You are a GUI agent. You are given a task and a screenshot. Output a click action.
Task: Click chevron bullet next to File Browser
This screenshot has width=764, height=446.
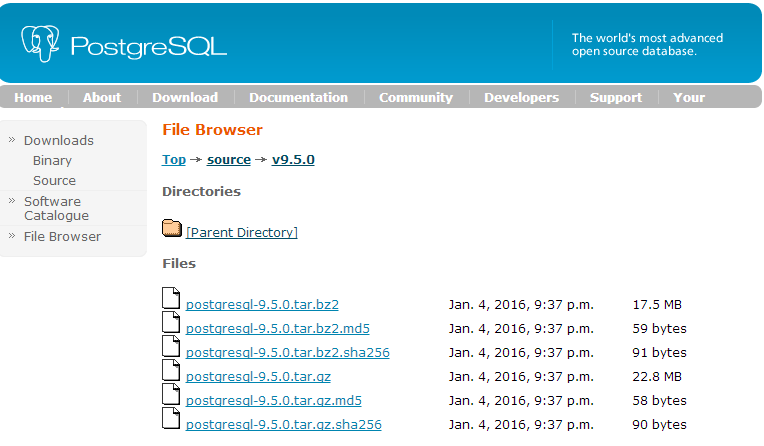tap(12, 236)
